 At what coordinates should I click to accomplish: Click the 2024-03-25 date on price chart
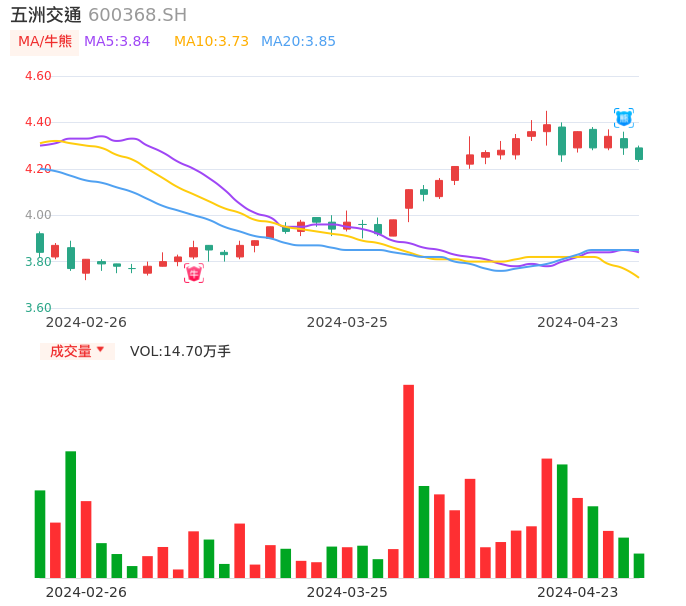(347, 322)
